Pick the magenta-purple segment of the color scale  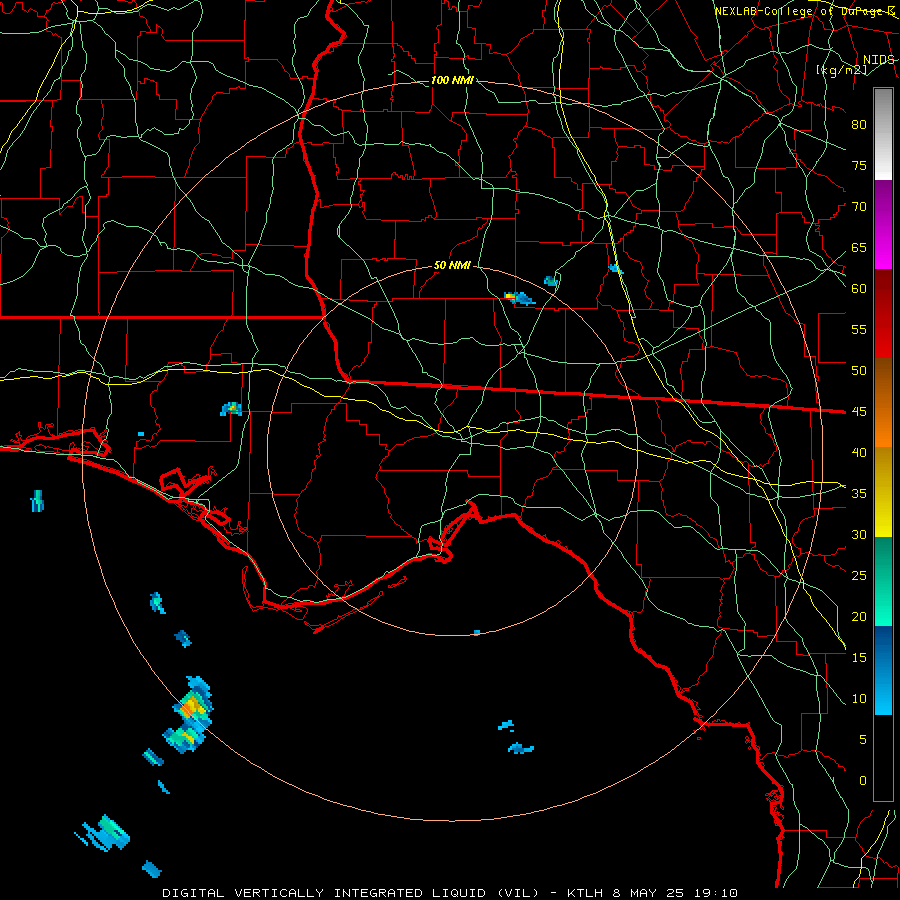(883, 224)
